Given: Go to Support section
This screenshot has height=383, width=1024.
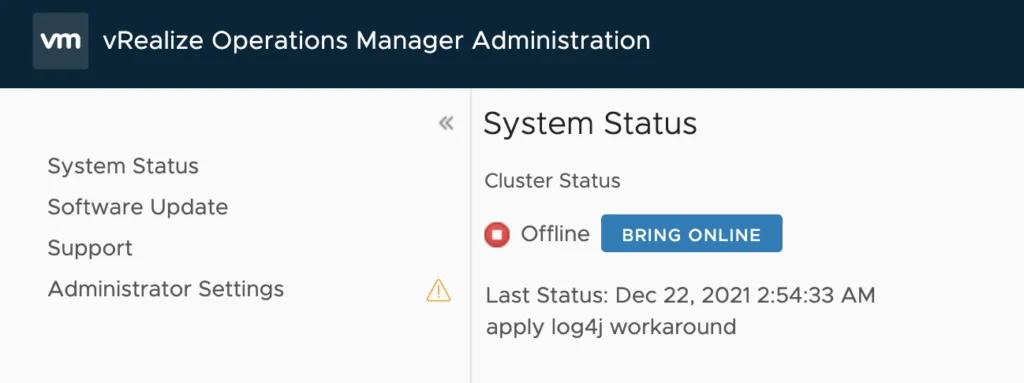Looking at the screenshot, I should pyautogui.click(x=90, y=248).
